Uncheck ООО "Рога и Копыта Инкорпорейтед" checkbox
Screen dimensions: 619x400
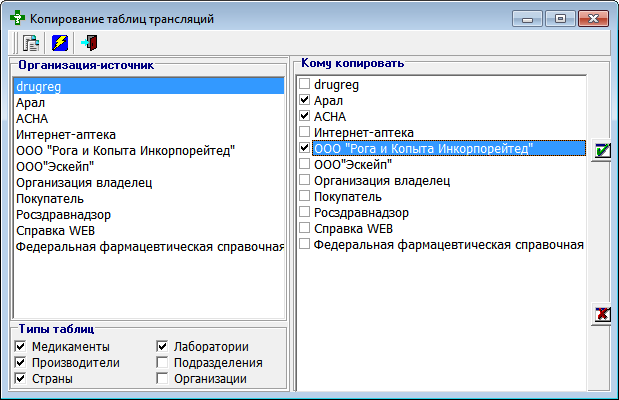coord(304,148)
